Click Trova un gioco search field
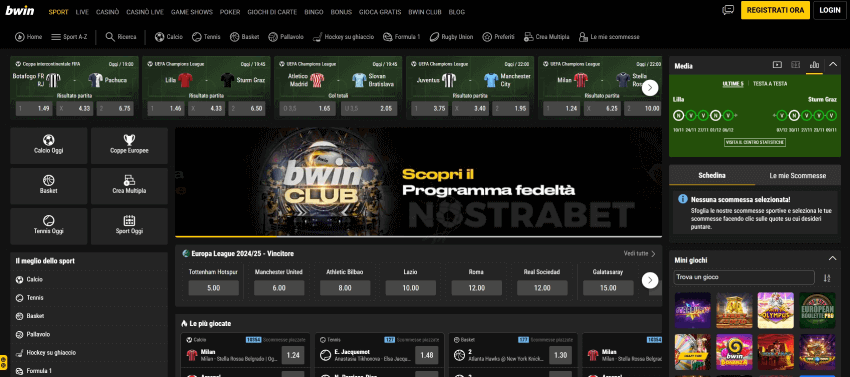Viewport: 850px width, 377px height. (x=744, y=277)
